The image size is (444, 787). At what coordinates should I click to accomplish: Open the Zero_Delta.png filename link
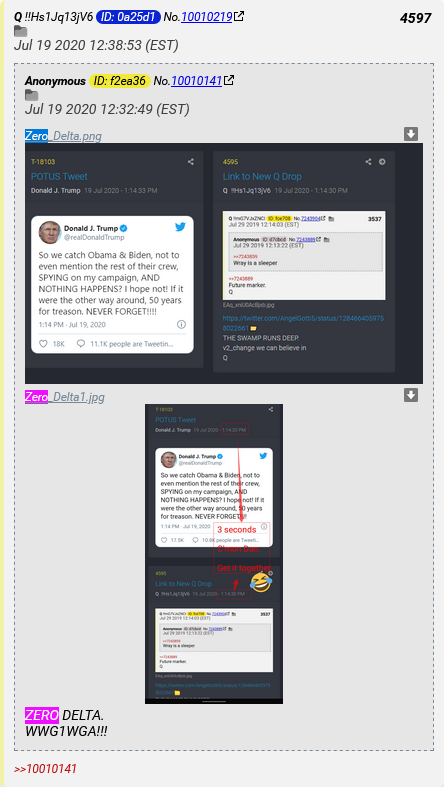tap(63, 136)
